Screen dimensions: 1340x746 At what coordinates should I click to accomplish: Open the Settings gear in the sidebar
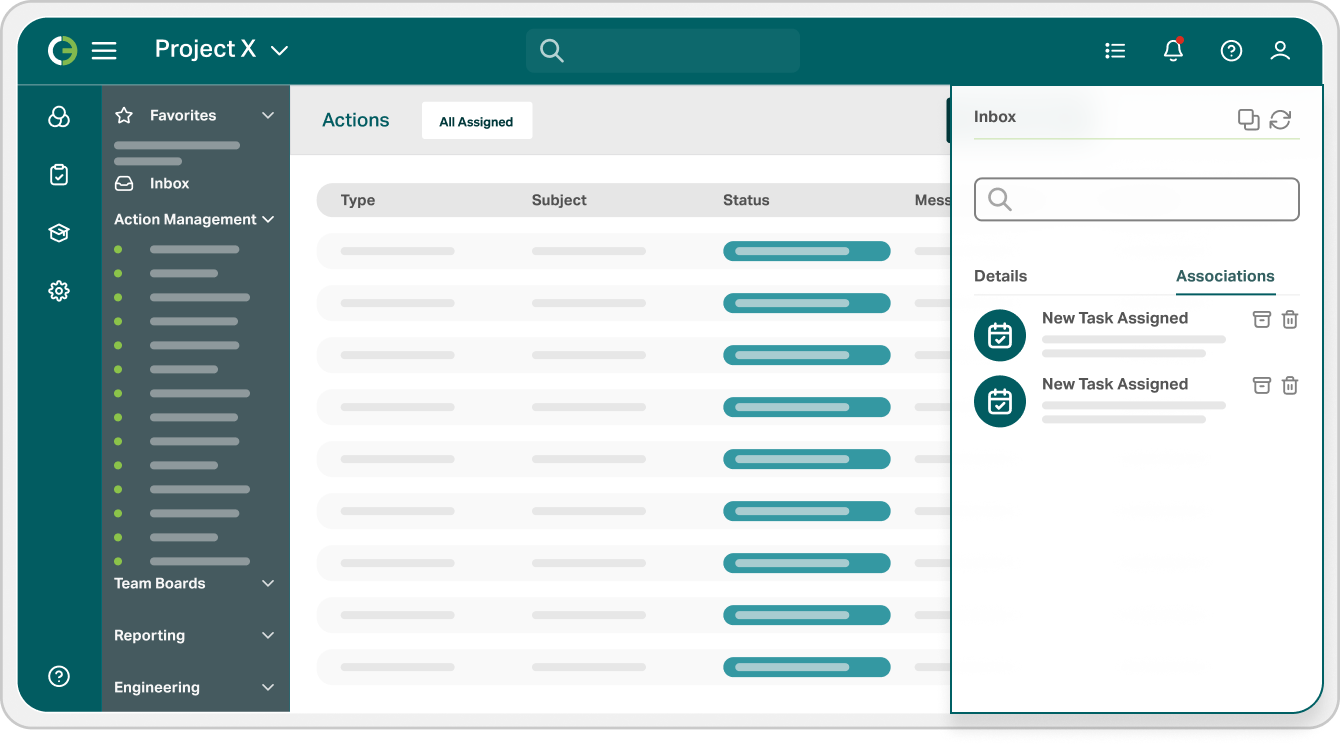pos(59,291)
